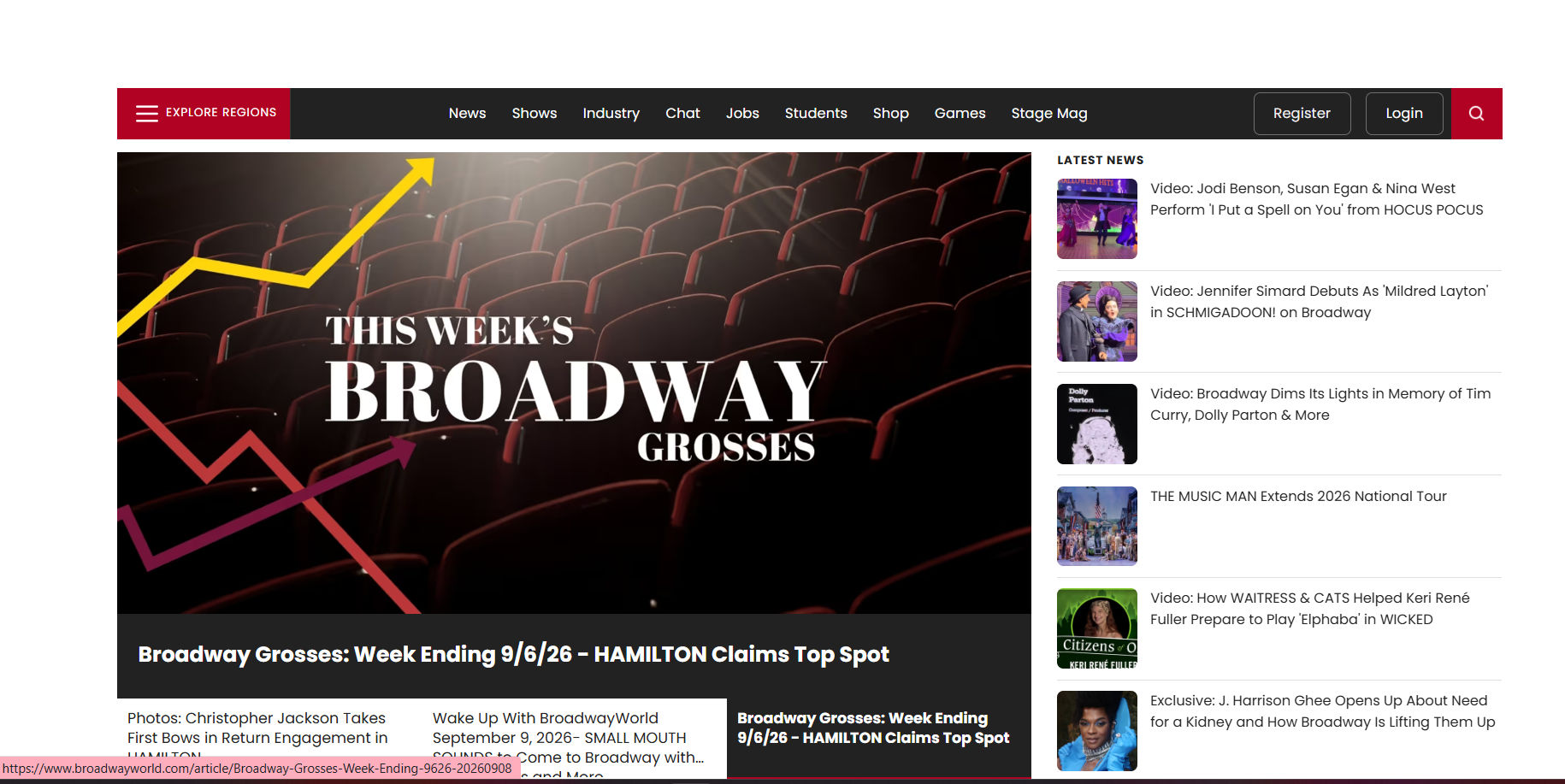The width and height of the screenshot is (1565, 784).
Task: Go to the Games section
Action: 960,113
